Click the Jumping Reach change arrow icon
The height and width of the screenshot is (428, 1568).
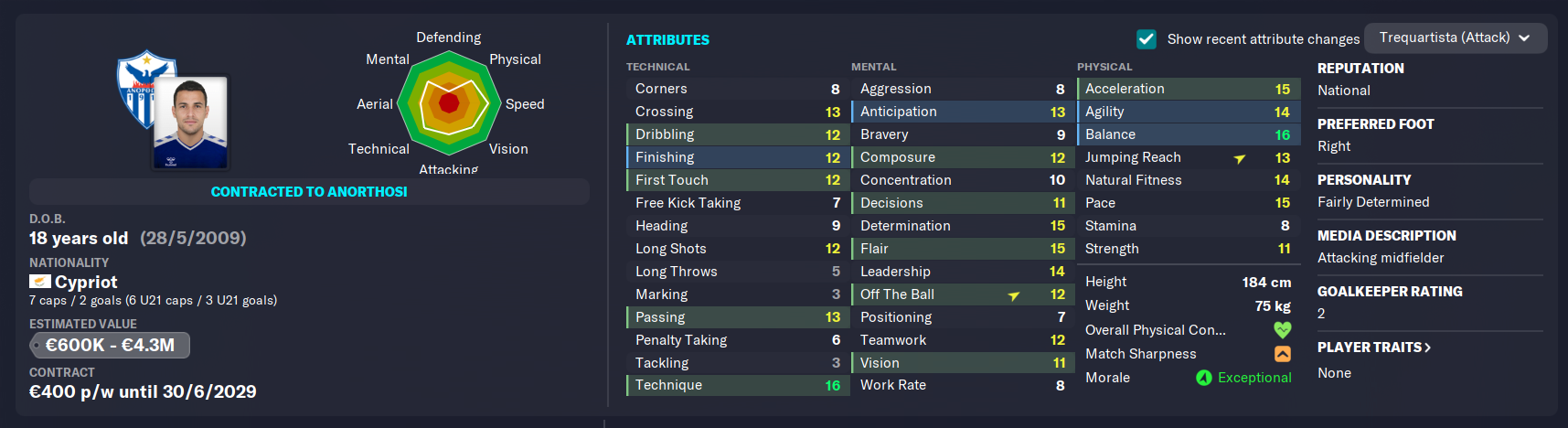[x=1240, y=158]
